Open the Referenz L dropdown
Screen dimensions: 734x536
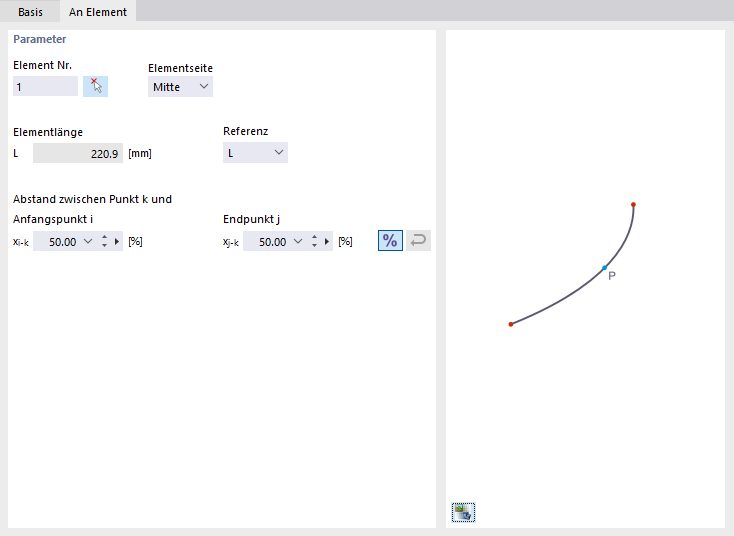255,153
